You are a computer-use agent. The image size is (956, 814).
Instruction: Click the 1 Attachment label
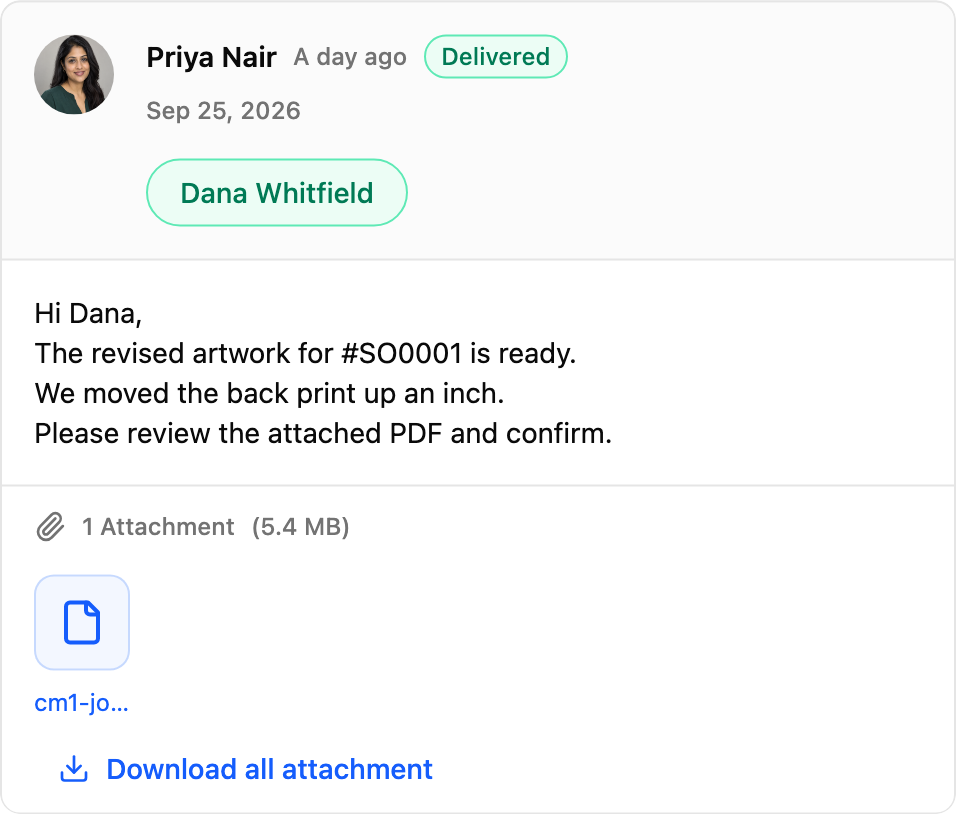click(x=158, y=527)
